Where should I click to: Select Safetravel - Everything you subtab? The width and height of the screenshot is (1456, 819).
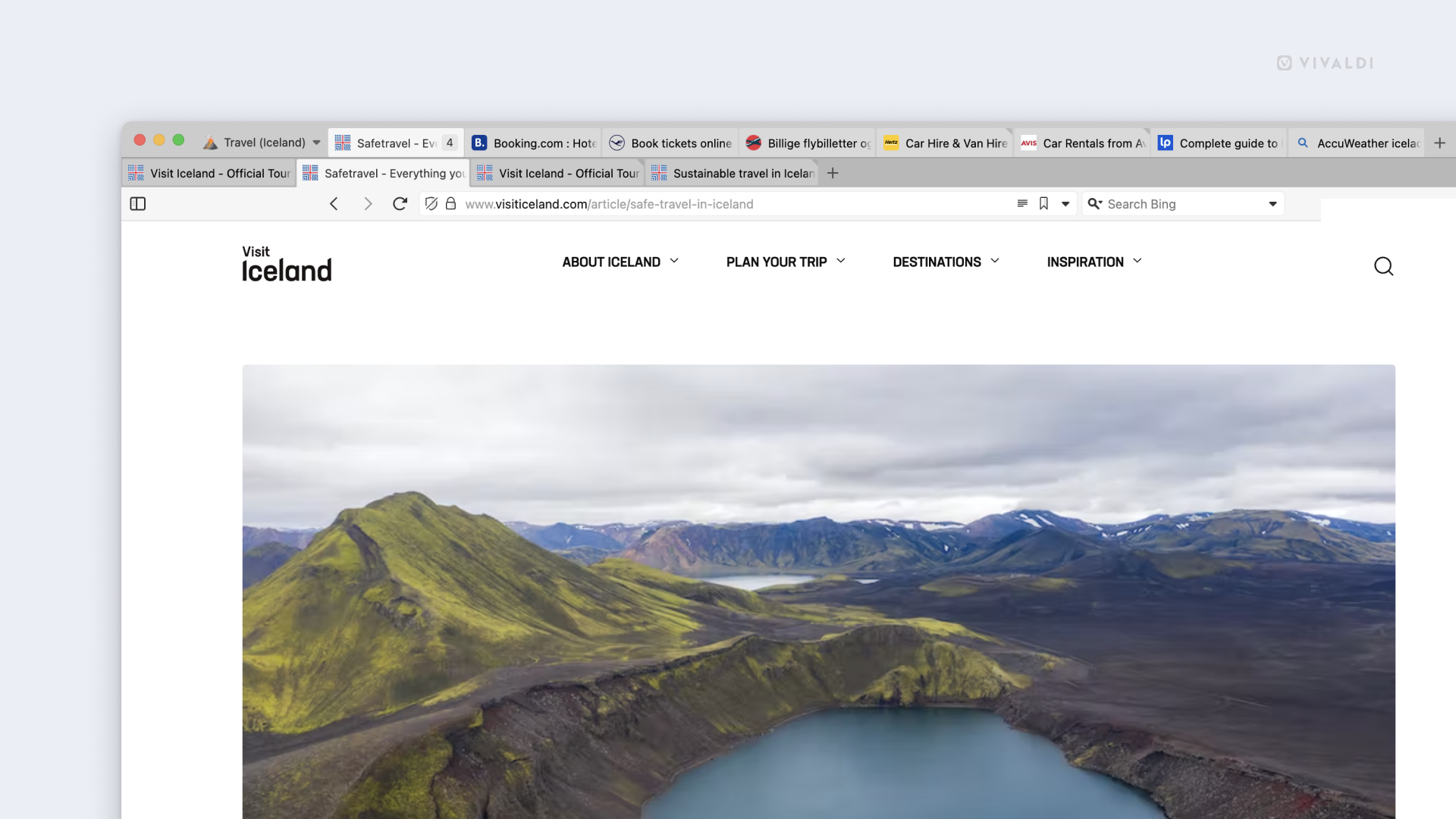tap(384, 174)
